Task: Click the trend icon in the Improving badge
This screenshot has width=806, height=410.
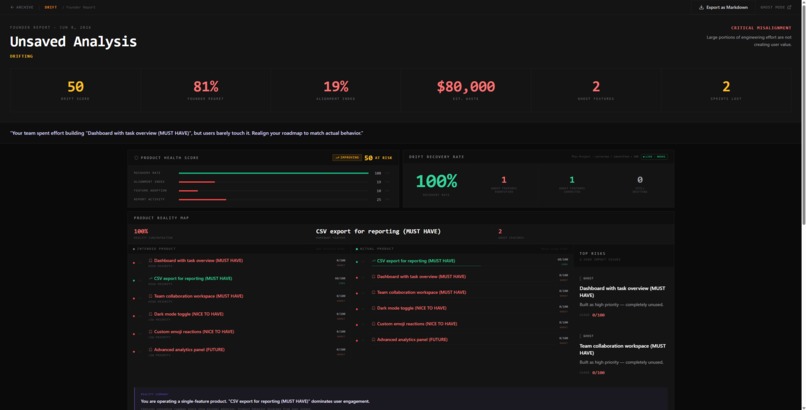Action: [337, 158]
